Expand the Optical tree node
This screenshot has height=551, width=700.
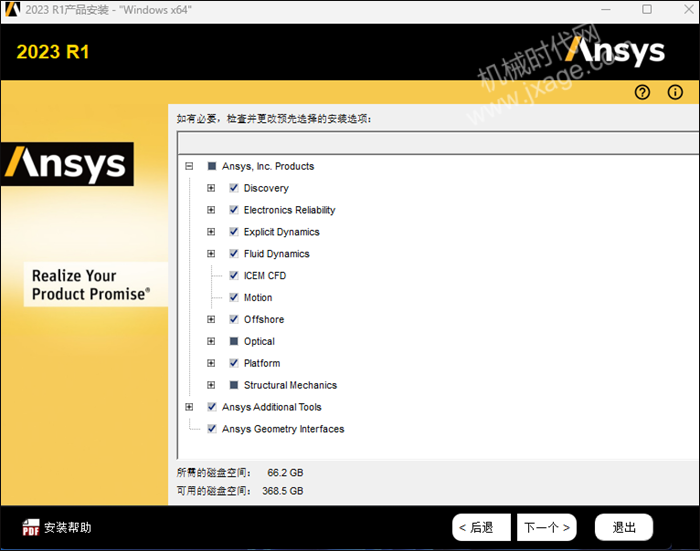[x=211, y=341]
